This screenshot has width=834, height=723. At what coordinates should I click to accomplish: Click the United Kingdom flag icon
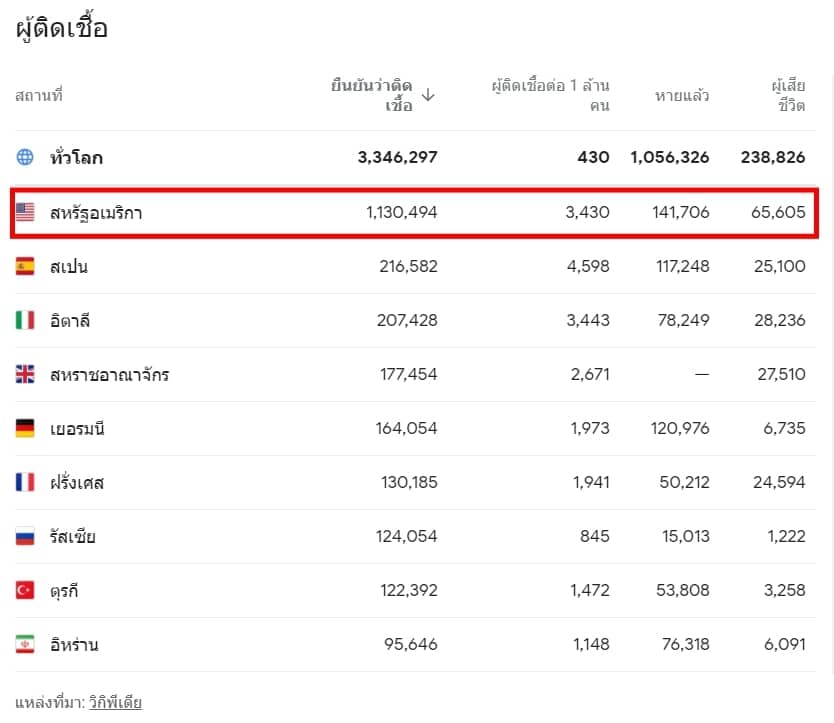(x=25, y=374)
